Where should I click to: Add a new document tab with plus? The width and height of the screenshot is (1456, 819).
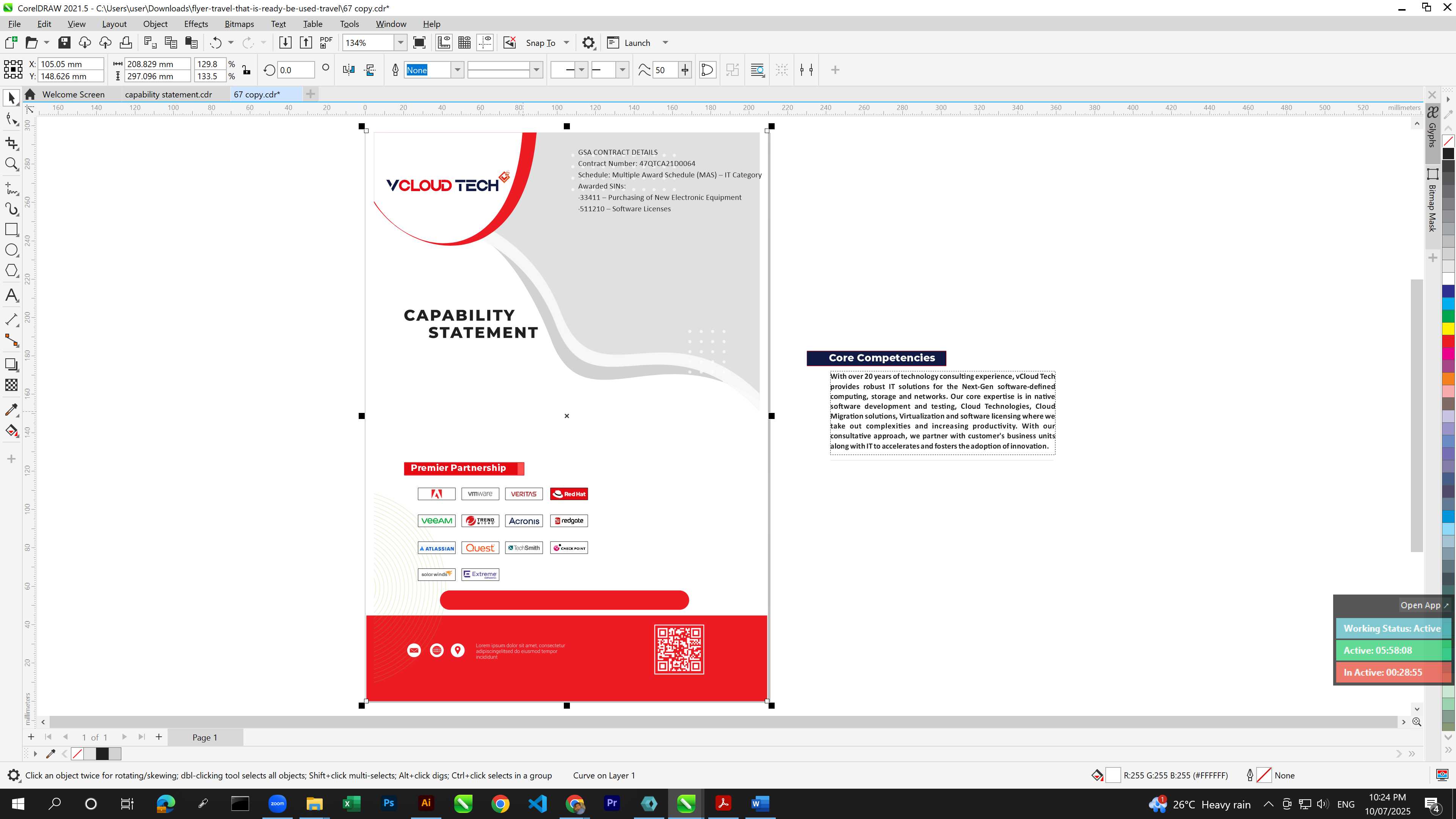310,94
